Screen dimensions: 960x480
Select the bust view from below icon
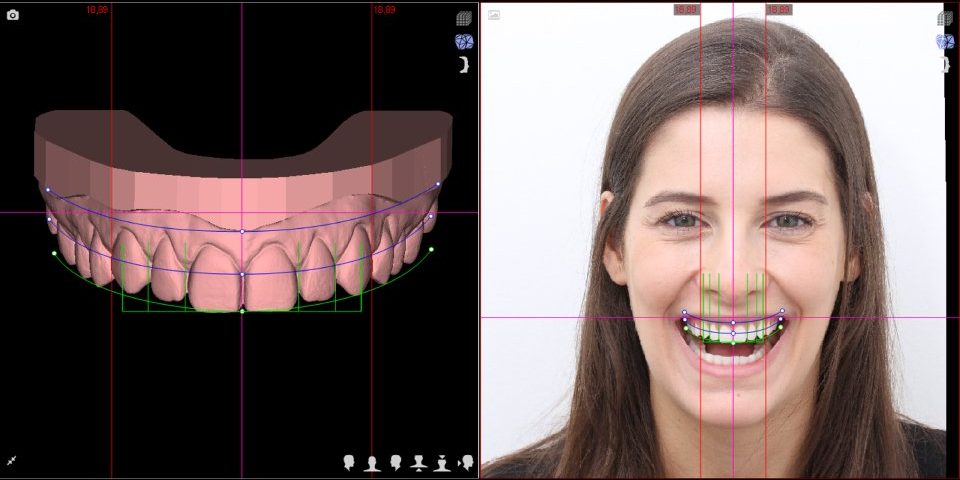(x=419, y=463)
